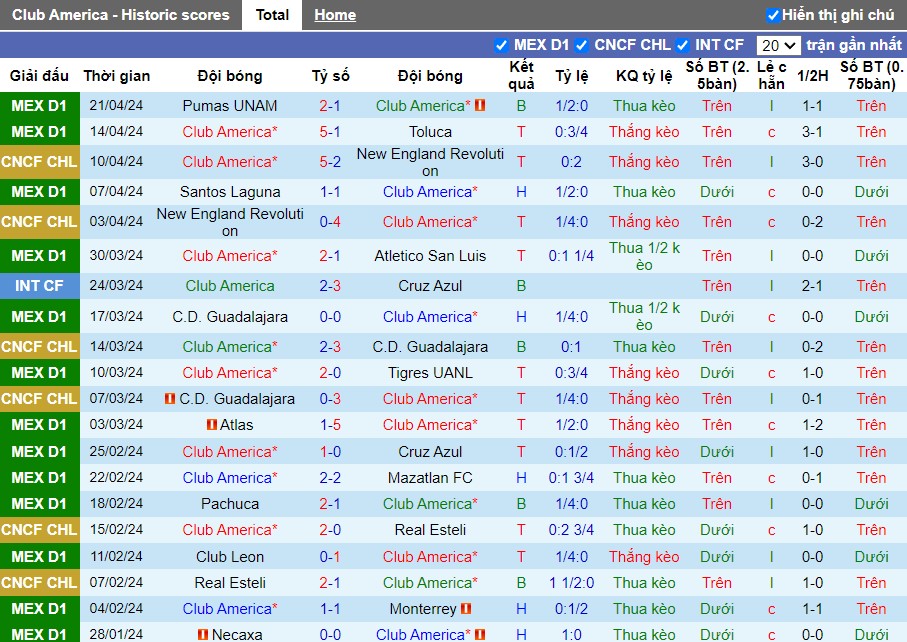Open C.D. Guadalajara home team on 17/03/24

pyautogui.click(x=230, y=317)
